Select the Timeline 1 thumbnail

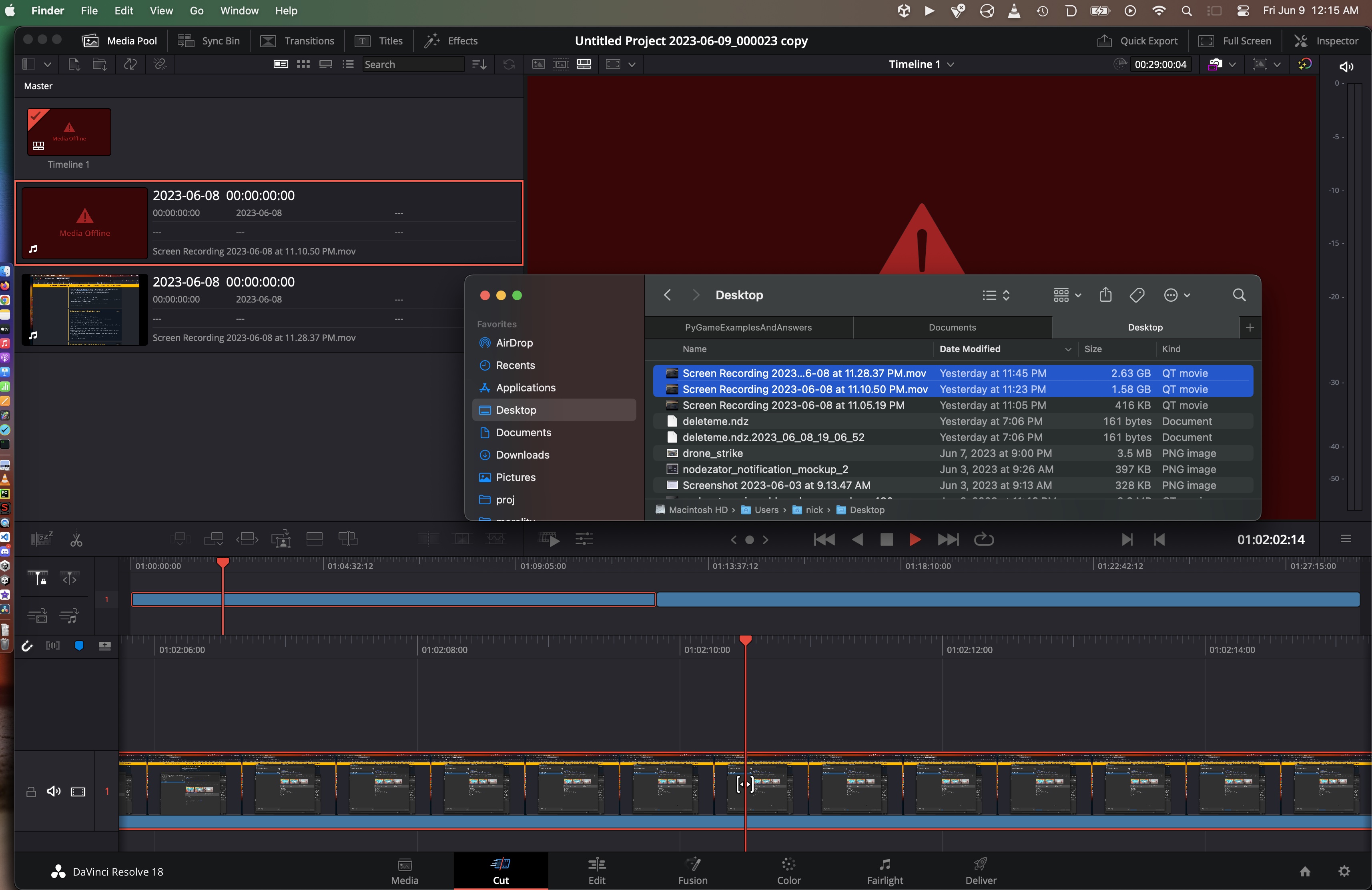69,132
